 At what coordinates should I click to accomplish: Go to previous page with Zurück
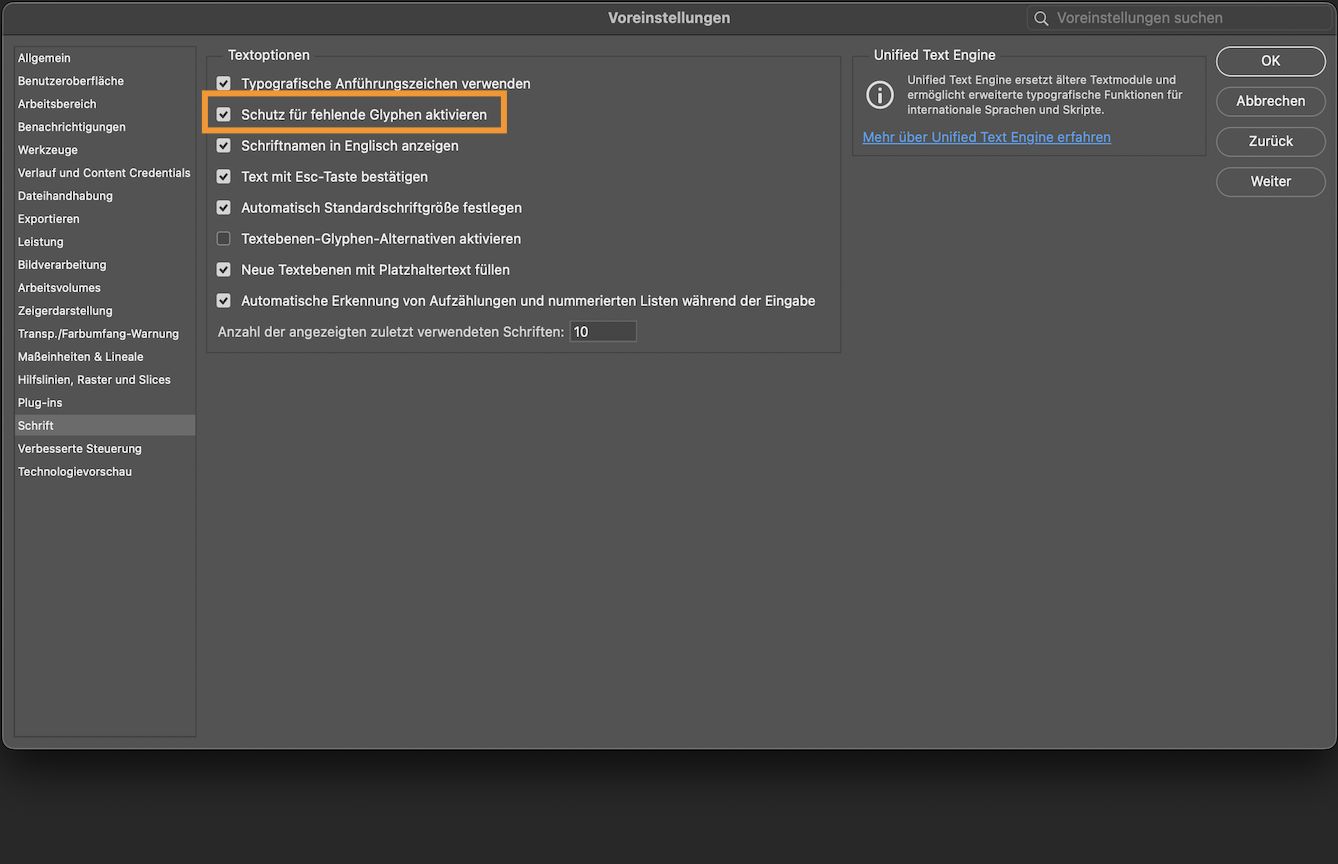[1271, 141]
